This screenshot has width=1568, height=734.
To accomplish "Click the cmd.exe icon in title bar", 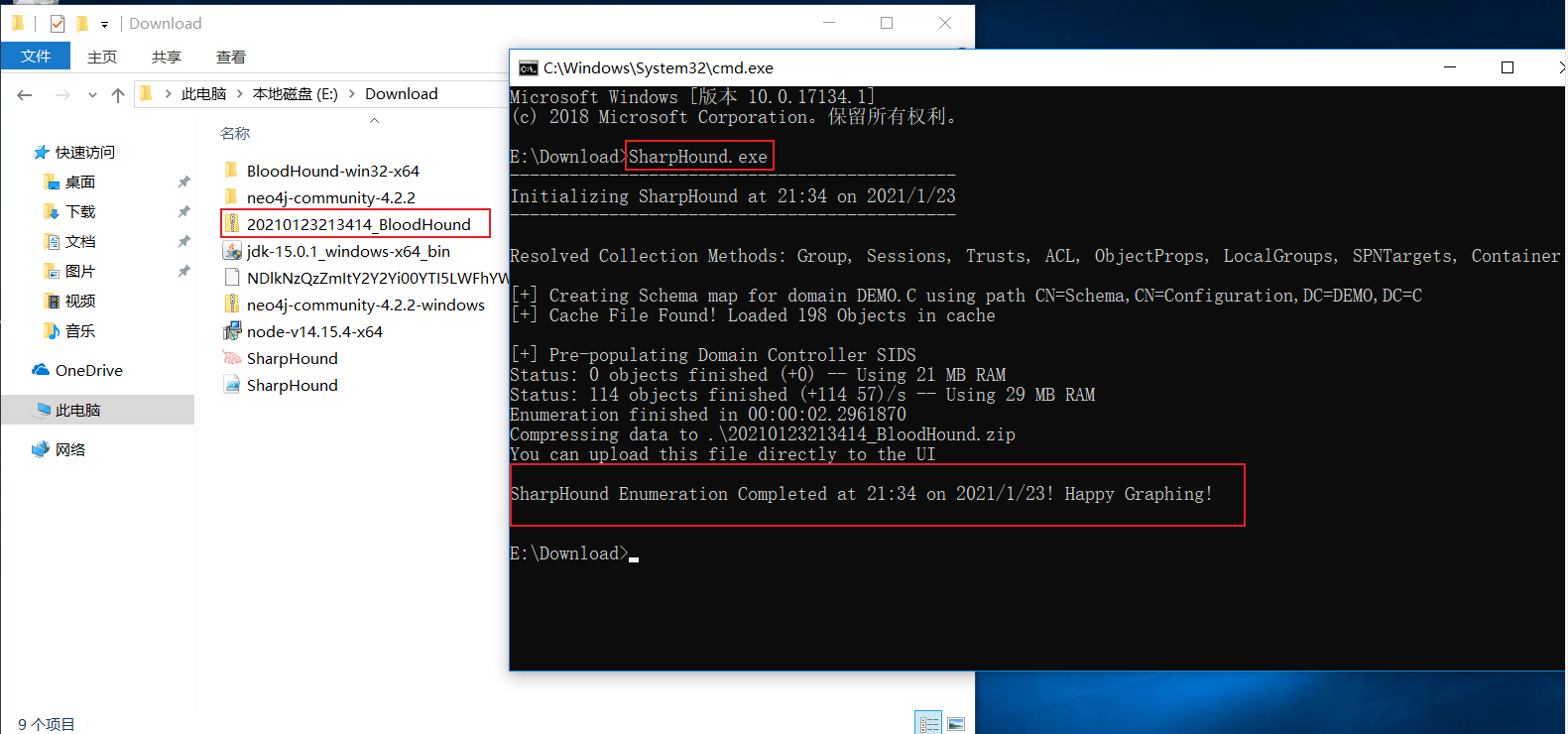I will tap(529, 67).
